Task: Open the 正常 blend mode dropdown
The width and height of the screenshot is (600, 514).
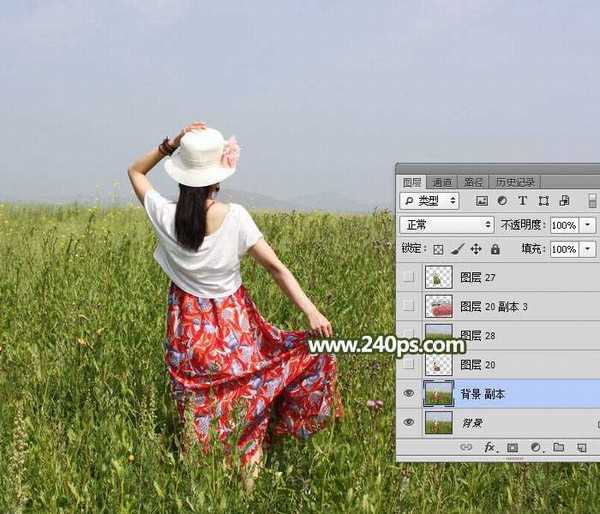Action: point(446,225)
